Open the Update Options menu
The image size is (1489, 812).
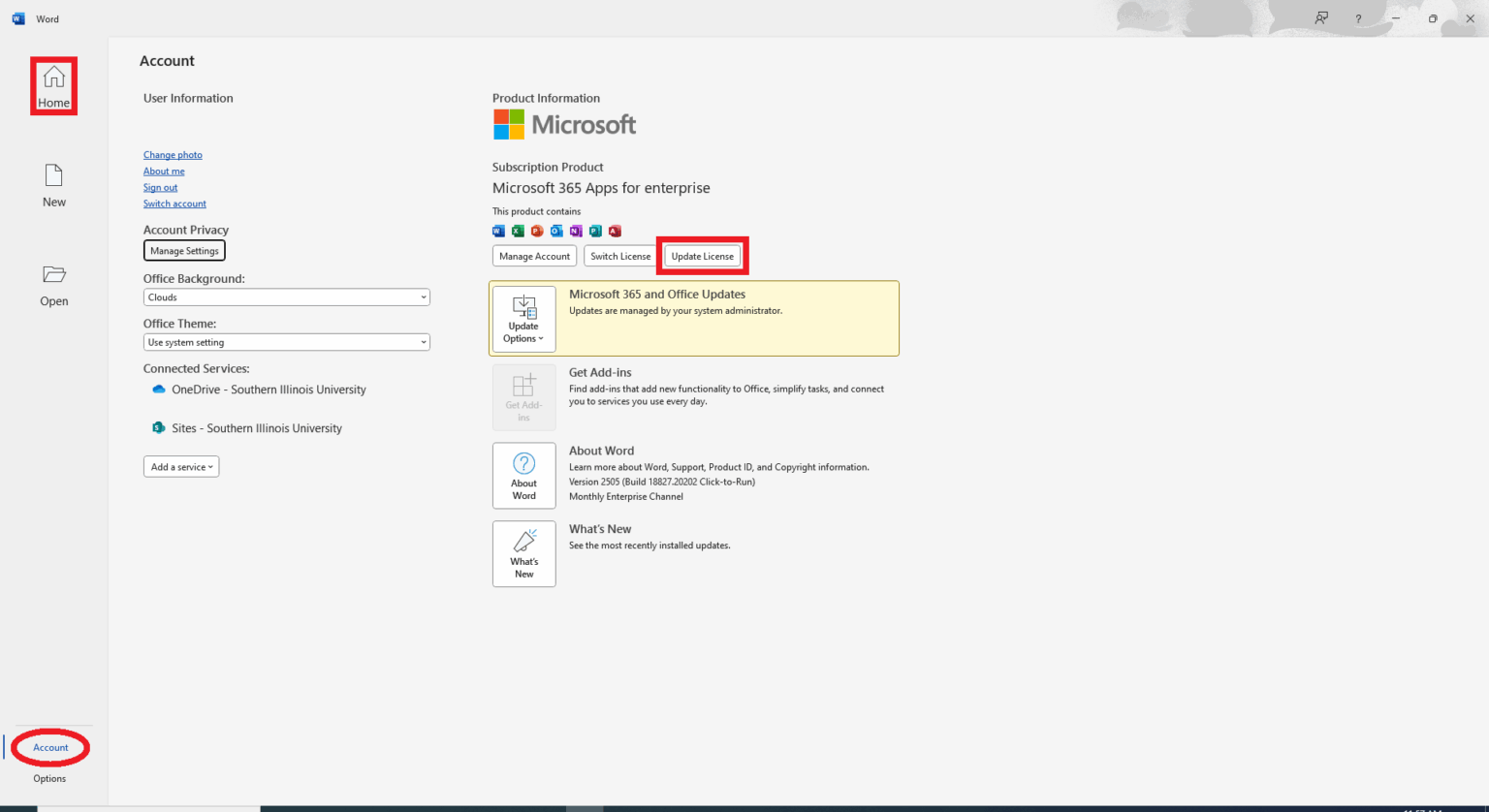523,318
